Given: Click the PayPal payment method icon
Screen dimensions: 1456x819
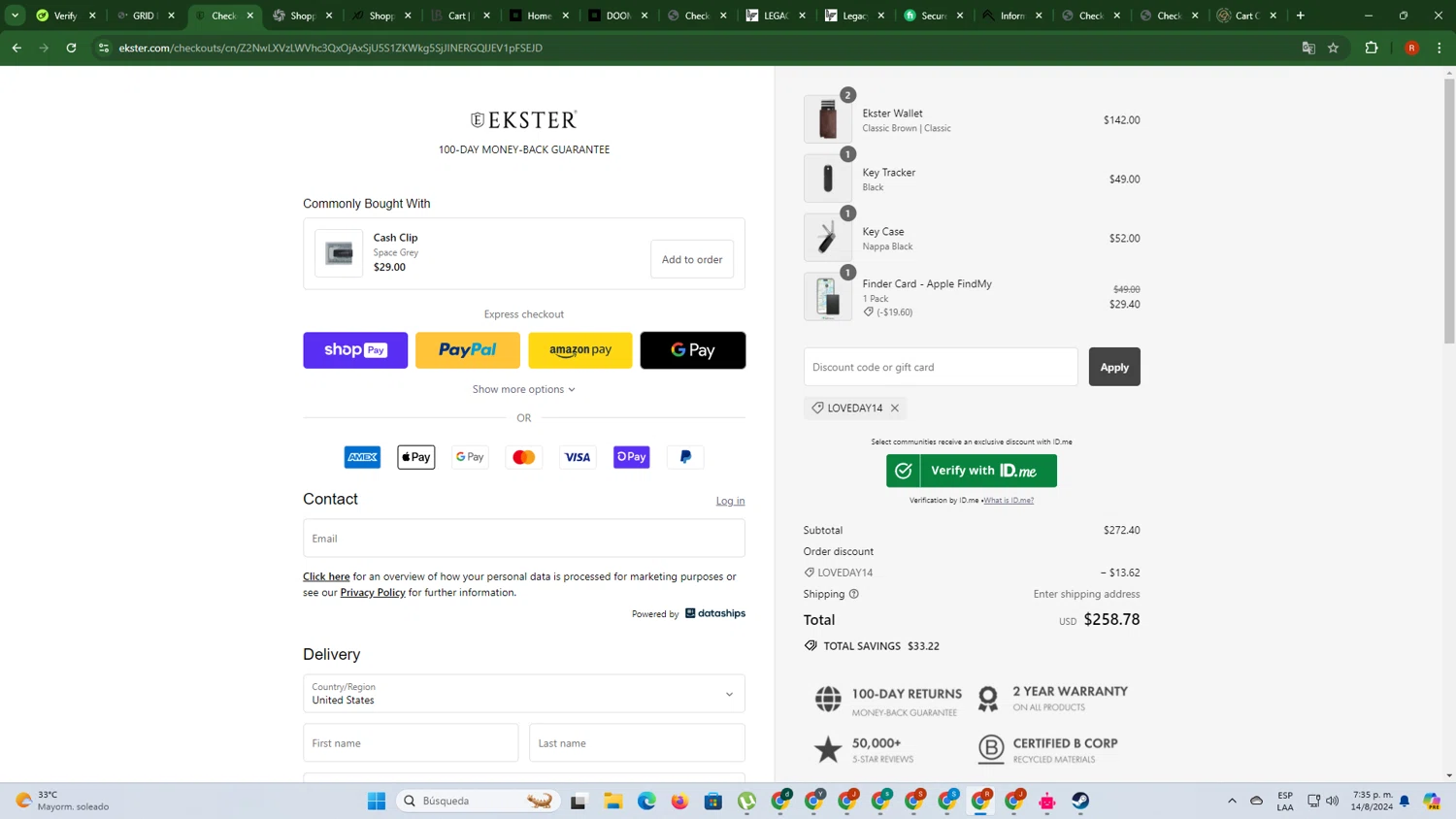Looking at the screenshot, I should [685, 457].
